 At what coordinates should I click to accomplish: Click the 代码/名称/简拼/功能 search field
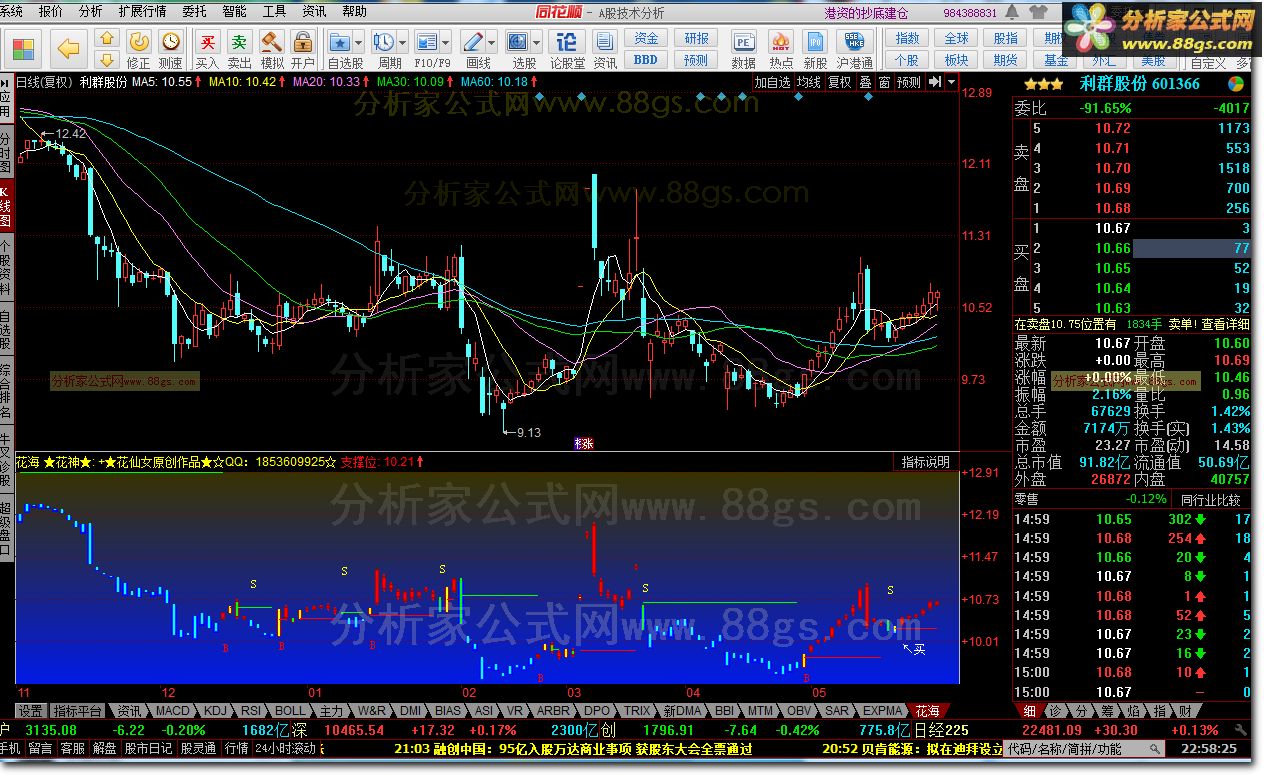coord(1083,748)
